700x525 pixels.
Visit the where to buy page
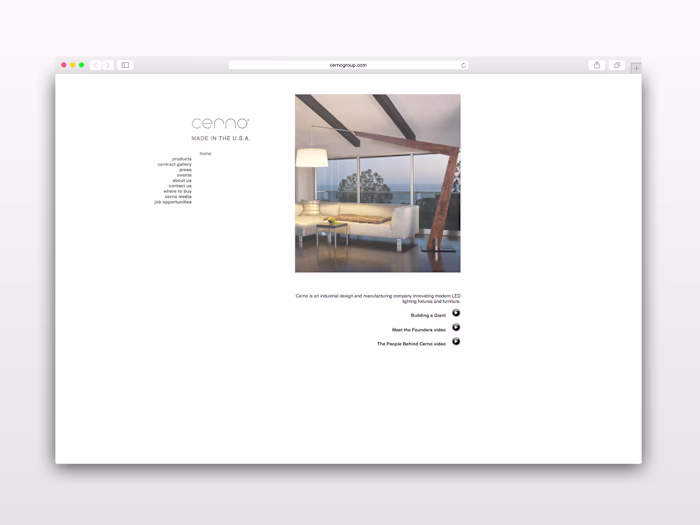(x=178, y=191)
